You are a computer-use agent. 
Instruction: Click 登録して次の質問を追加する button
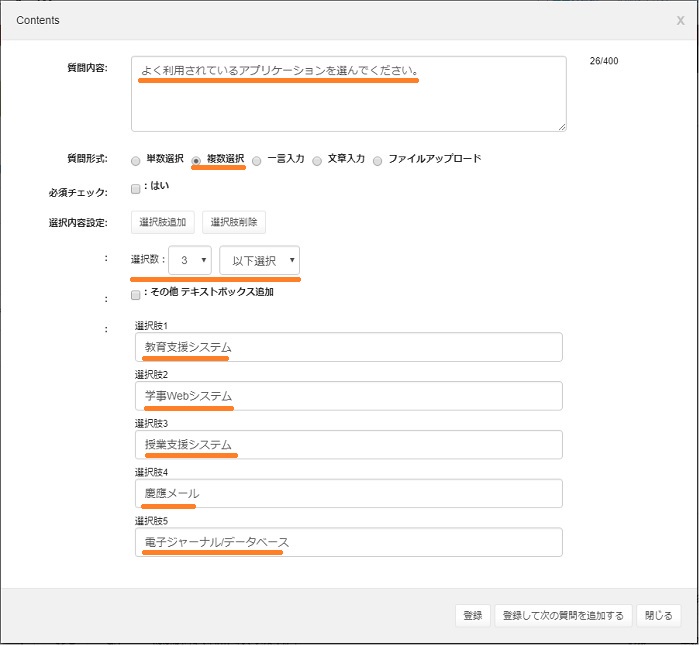click(x=563, y=615)
